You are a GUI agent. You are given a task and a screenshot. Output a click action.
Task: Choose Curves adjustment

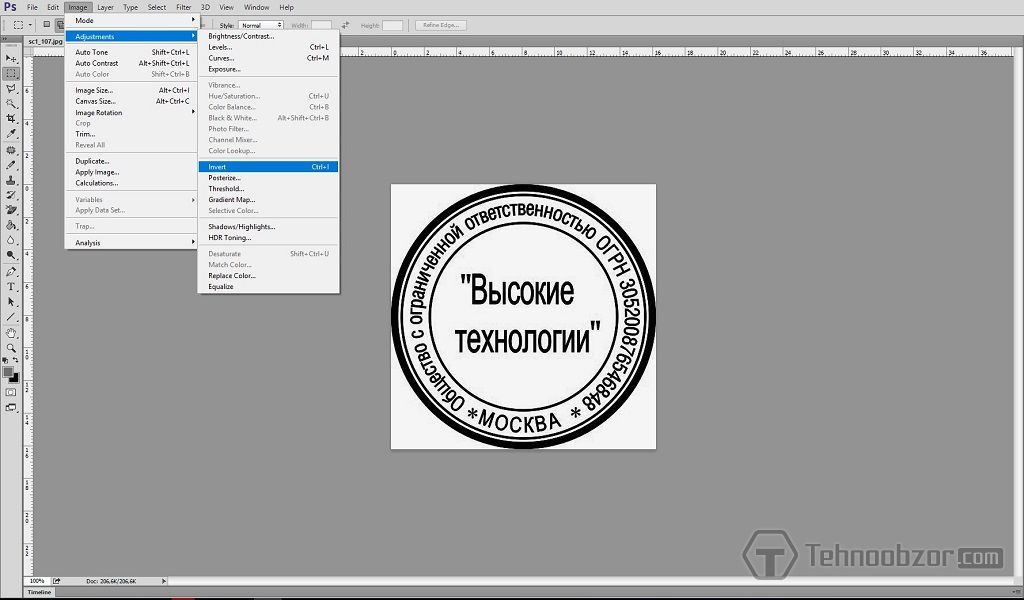[x=268, y=58]
